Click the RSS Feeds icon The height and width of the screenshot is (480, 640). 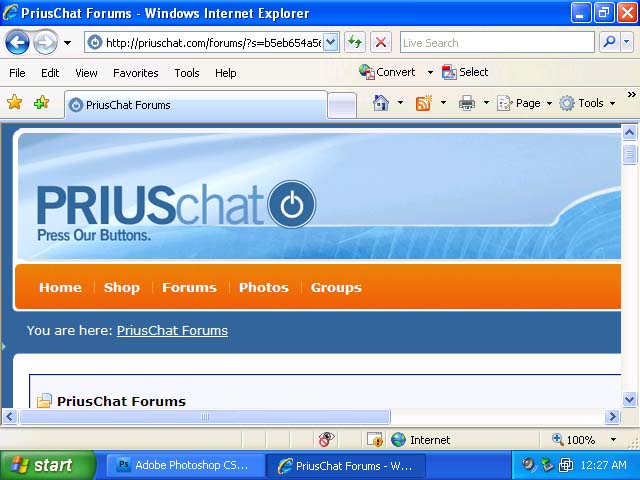pyautogui.click(x=424, y=103)
